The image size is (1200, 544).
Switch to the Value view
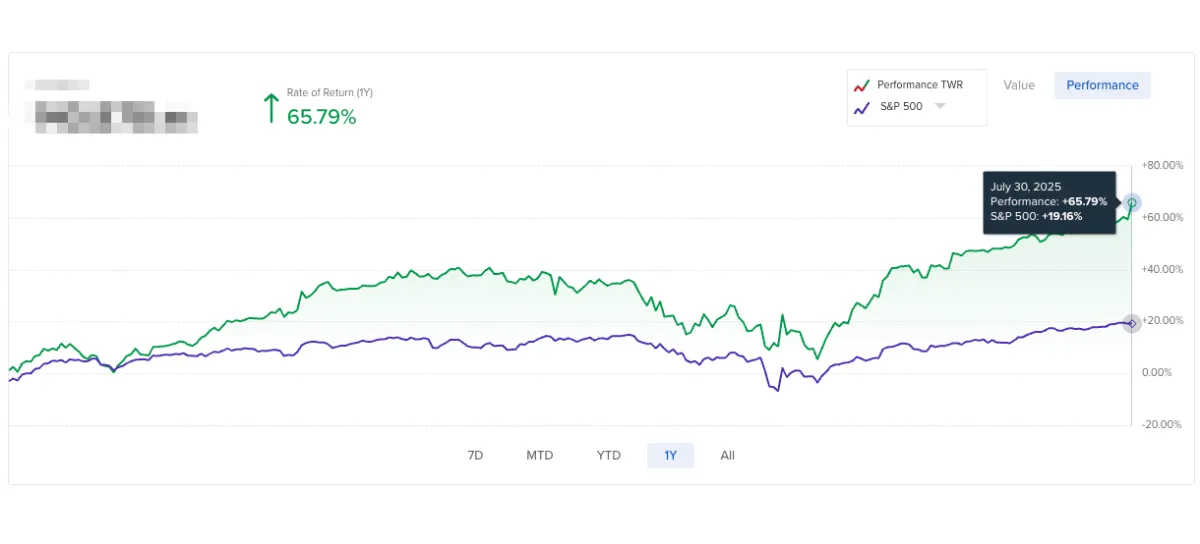click(1019, 85)
